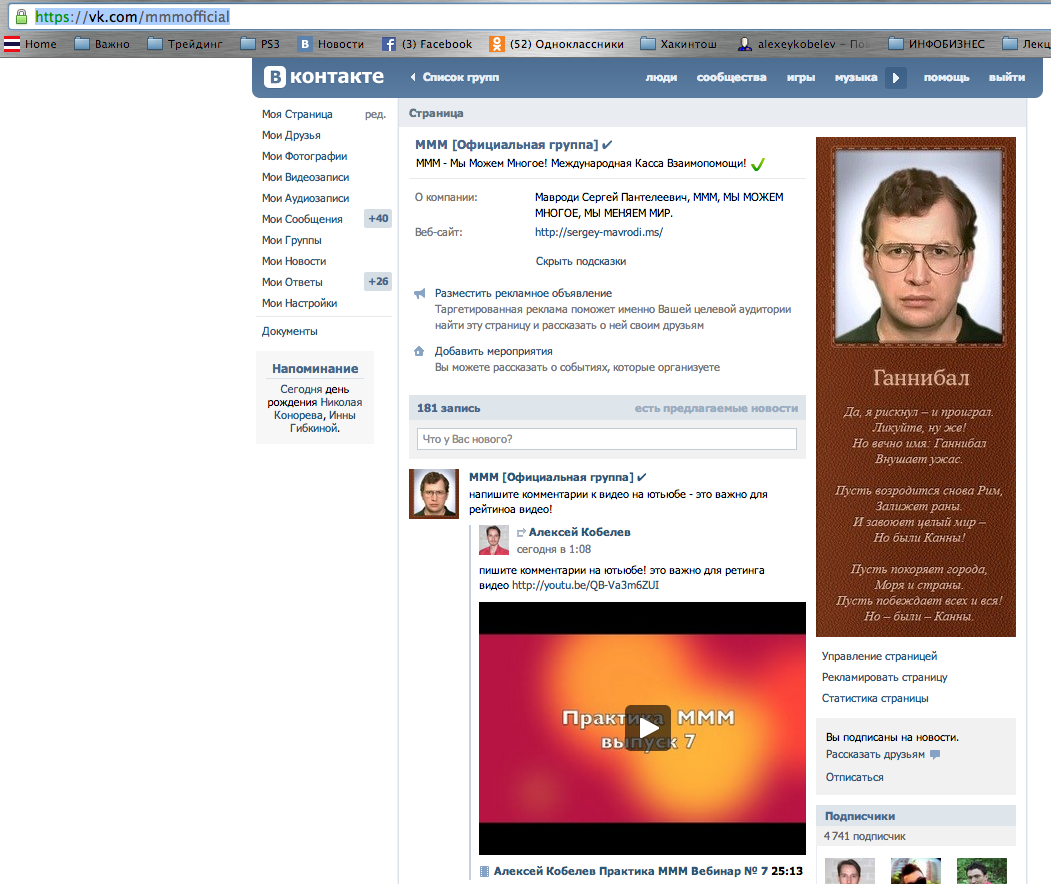Image resolution: width=1051 pixels, height=884 pixels.
Task: Click the group avatar on the wall post
Action: [434, 494]
